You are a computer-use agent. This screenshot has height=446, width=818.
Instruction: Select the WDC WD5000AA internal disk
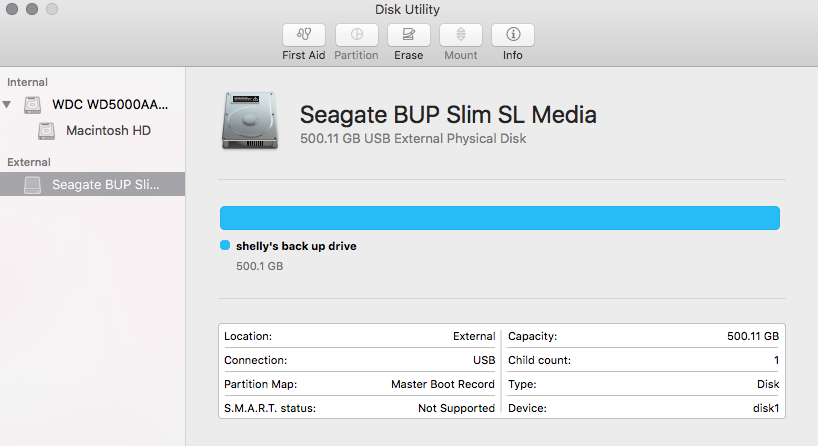110,105
